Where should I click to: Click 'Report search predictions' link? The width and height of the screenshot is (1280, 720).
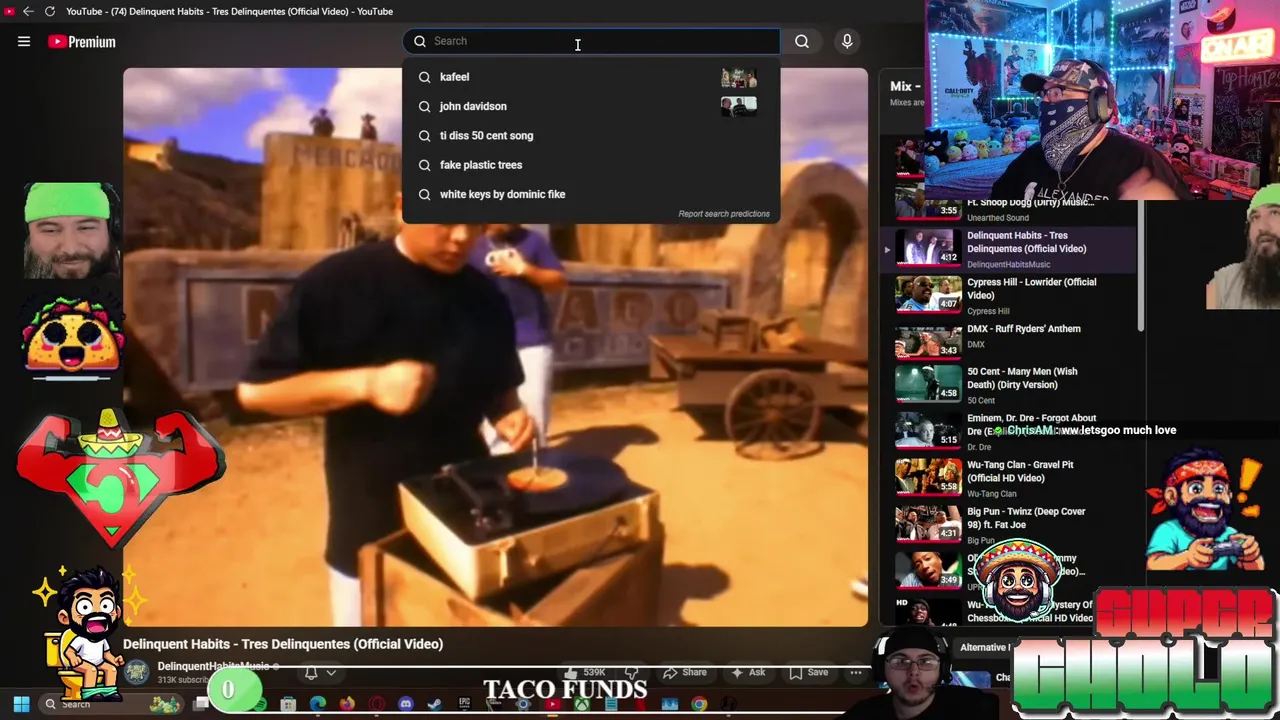point(724,213)
